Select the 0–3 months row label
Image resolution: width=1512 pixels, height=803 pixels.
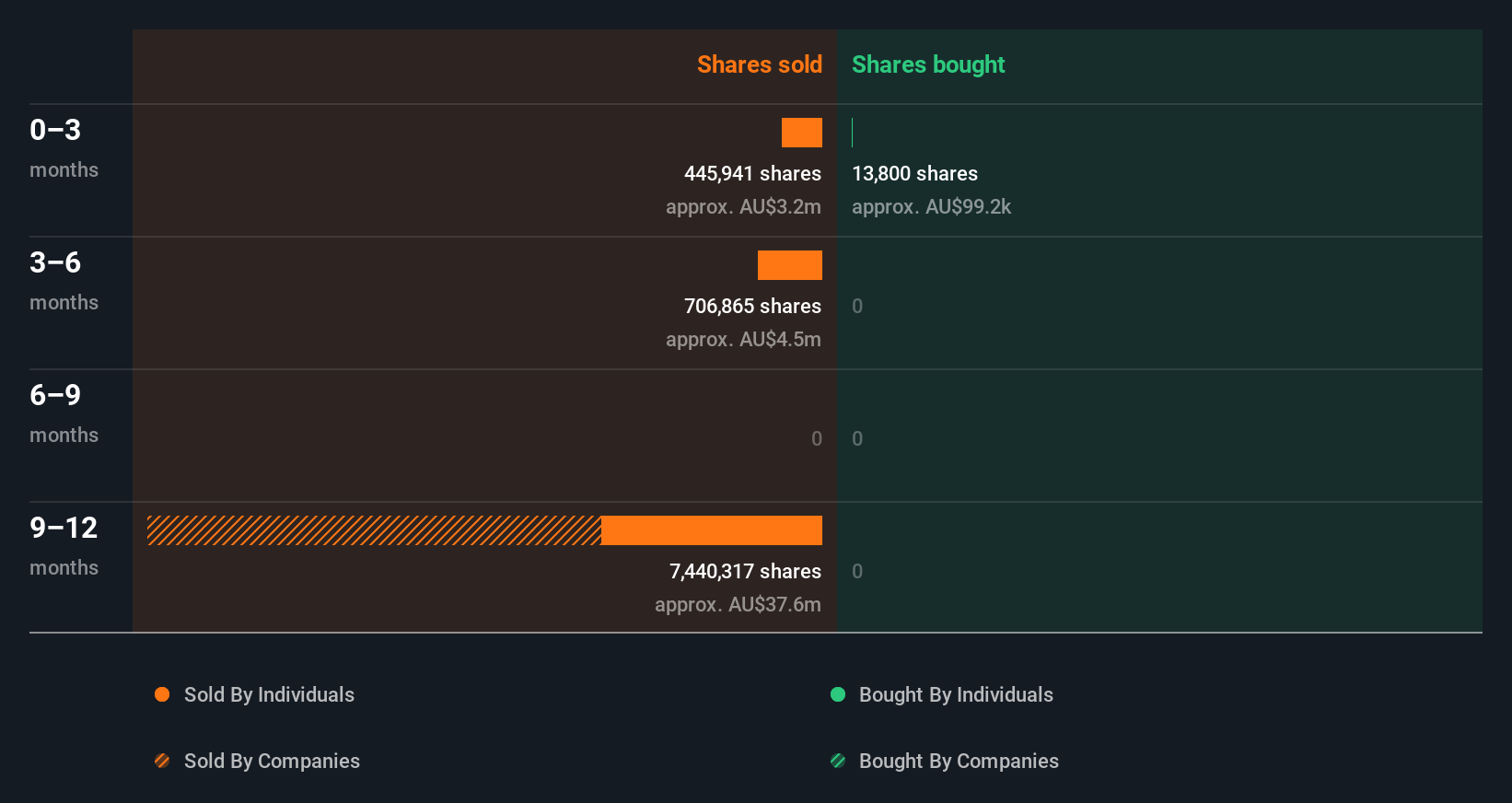coord(63,147)
